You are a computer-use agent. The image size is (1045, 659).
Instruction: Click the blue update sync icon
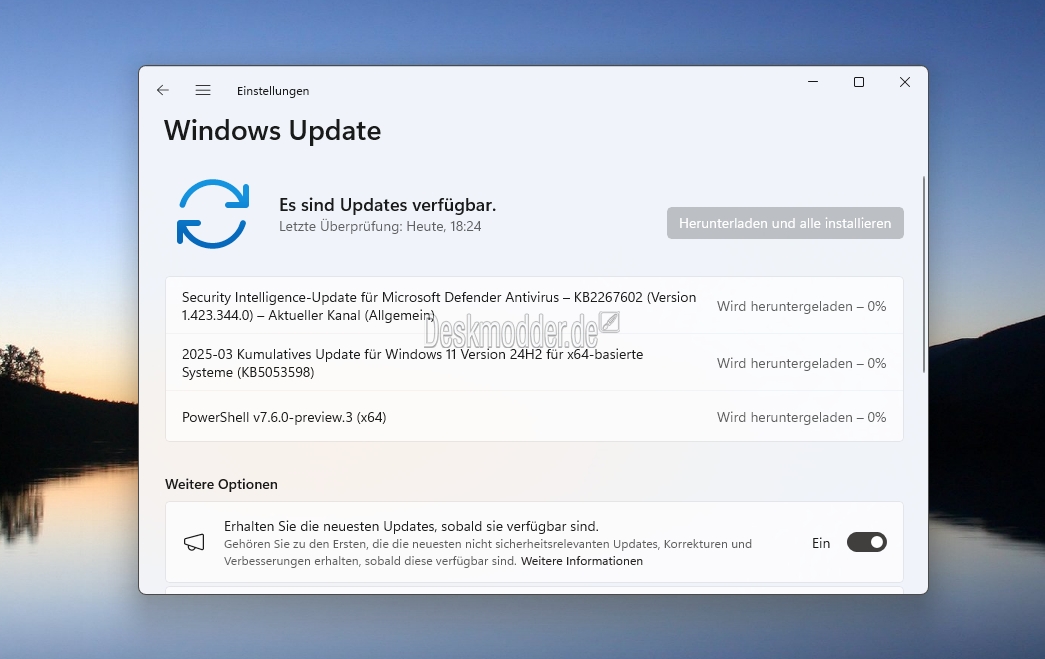pyautogui.click(x=213, y=214)
